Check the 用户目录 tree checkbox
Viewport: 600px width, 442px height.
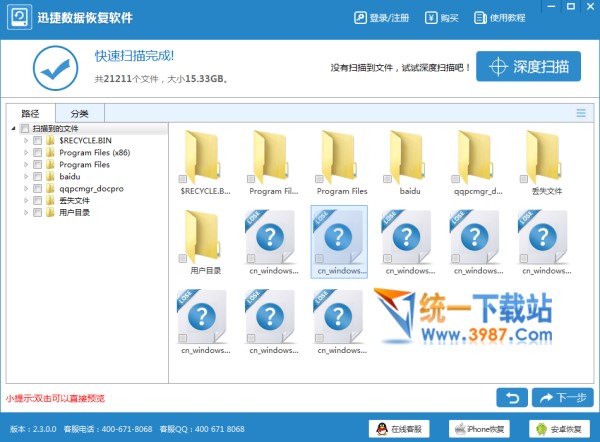click(38, 212)
